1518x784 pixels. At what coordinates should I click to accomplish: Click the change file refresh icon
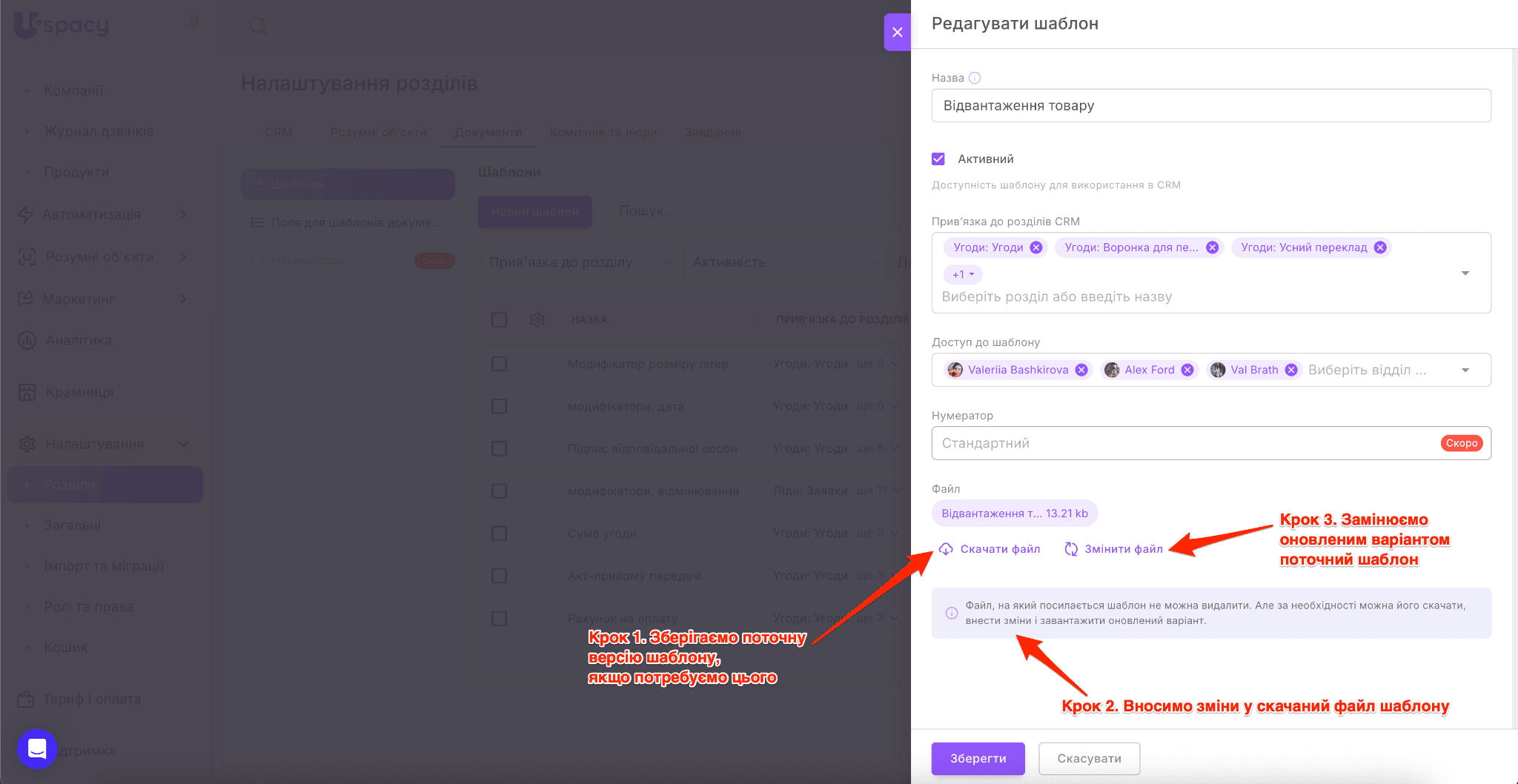(x=1071, y=549)
